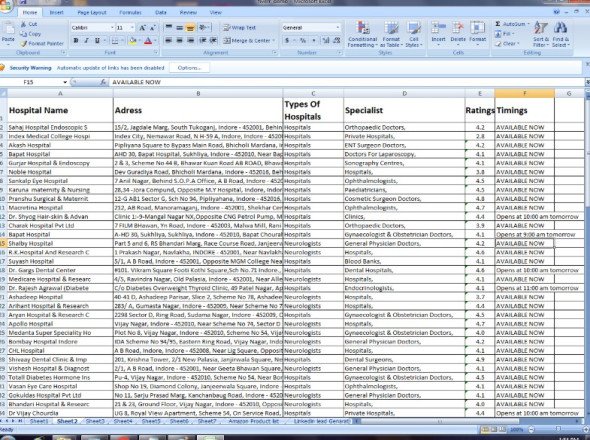Apply top vertical alignment

click(x=169, y=27)
